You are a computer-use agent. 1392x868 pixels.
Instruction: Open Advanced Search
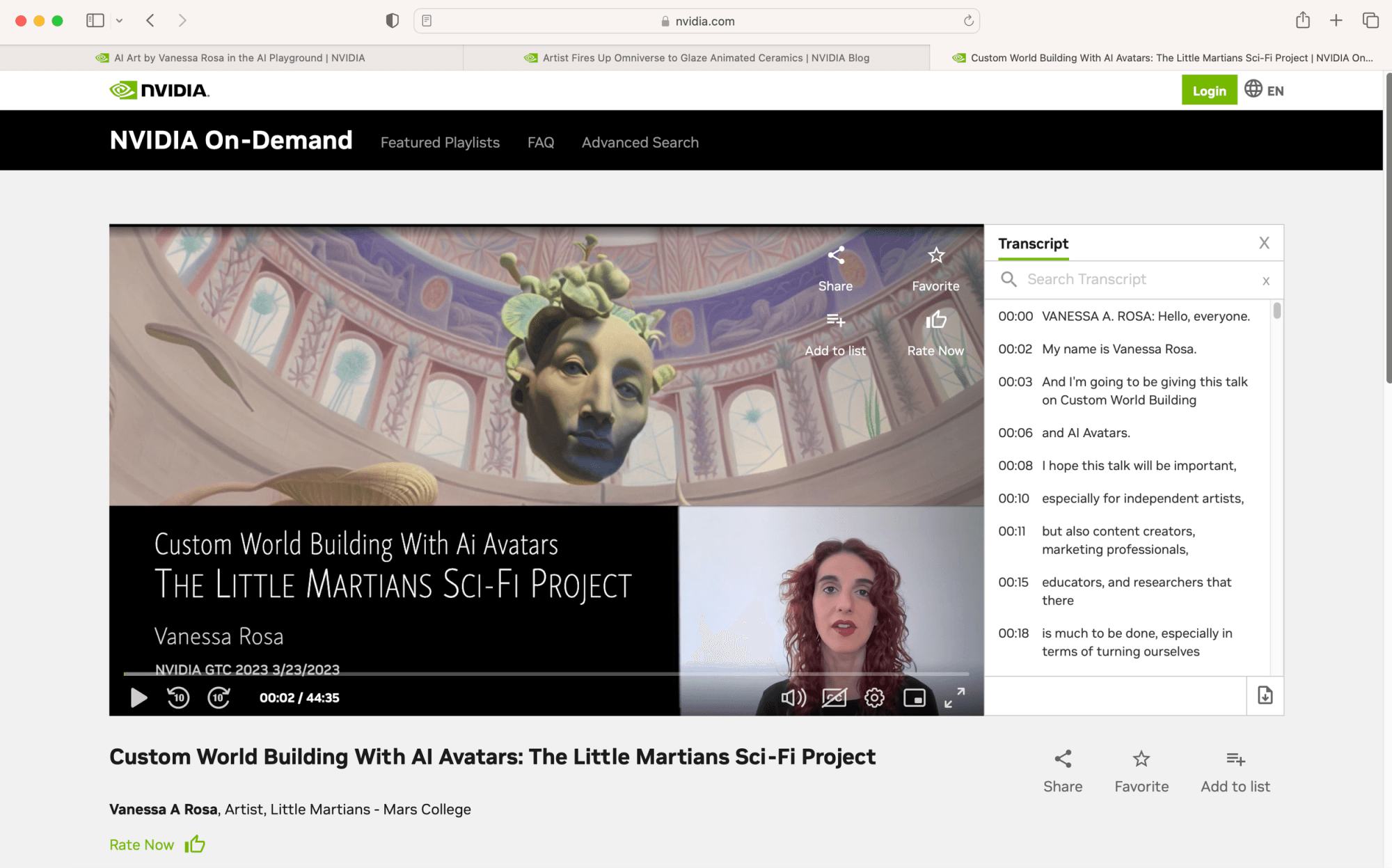click(640, 142)
